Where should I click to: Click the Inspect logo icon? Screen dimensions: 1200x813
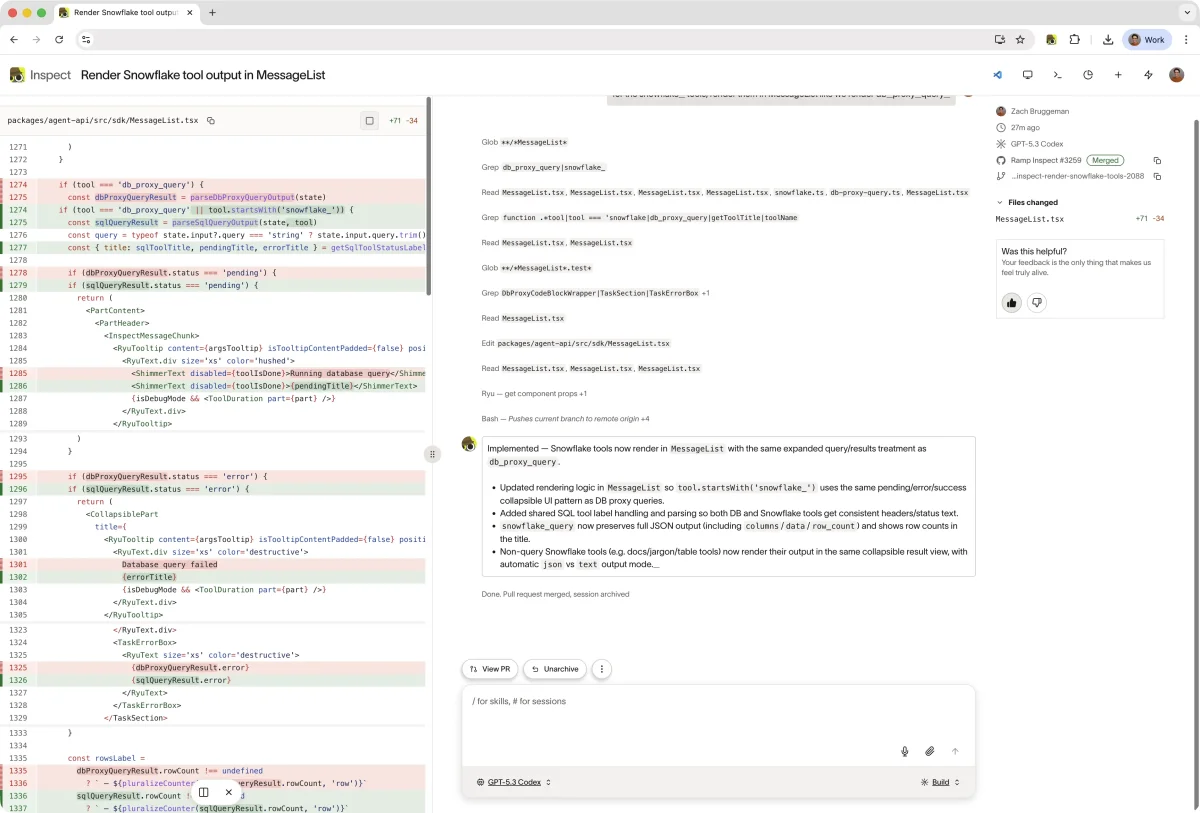pyautogui.click(x=17, y=75)
